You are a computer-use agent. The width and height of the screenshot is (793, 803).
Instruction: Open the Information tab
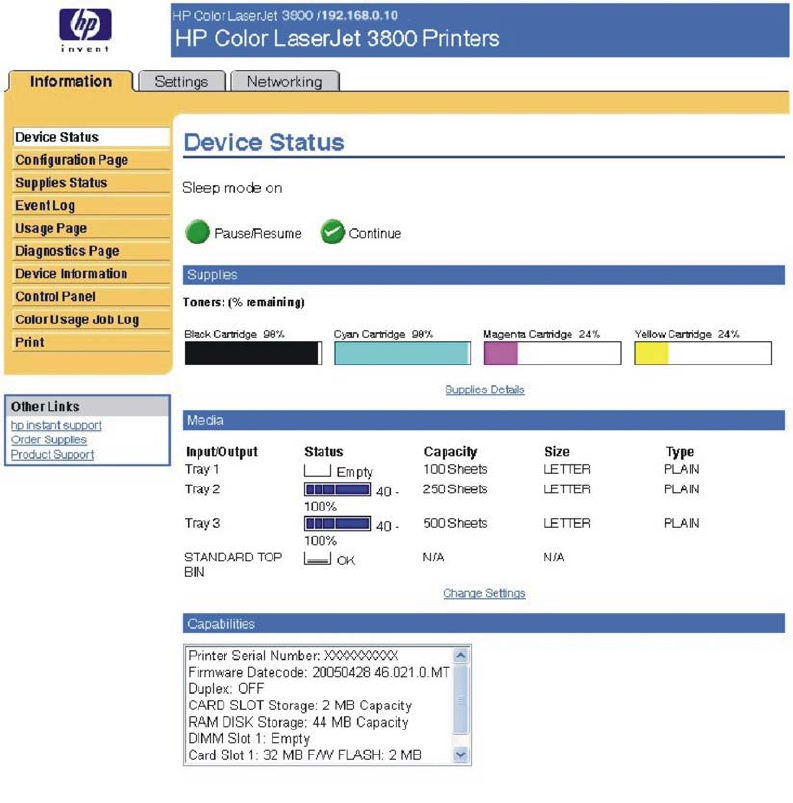coord(71,81)
